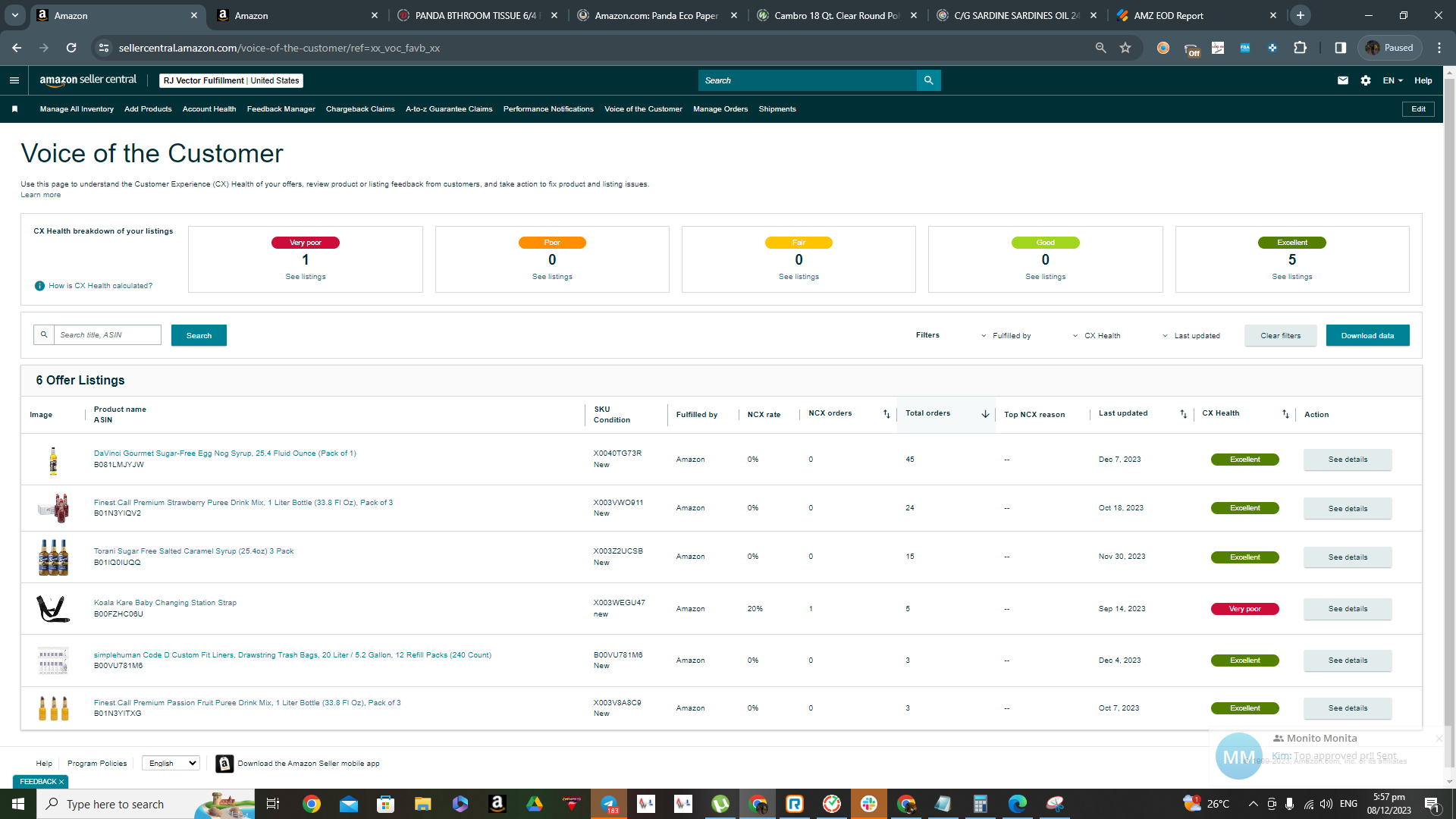This screenshot has height=819, width=1456.
Task: Close the FEEDBACK tag at bottom left
Action: click(x=61, y=782)
